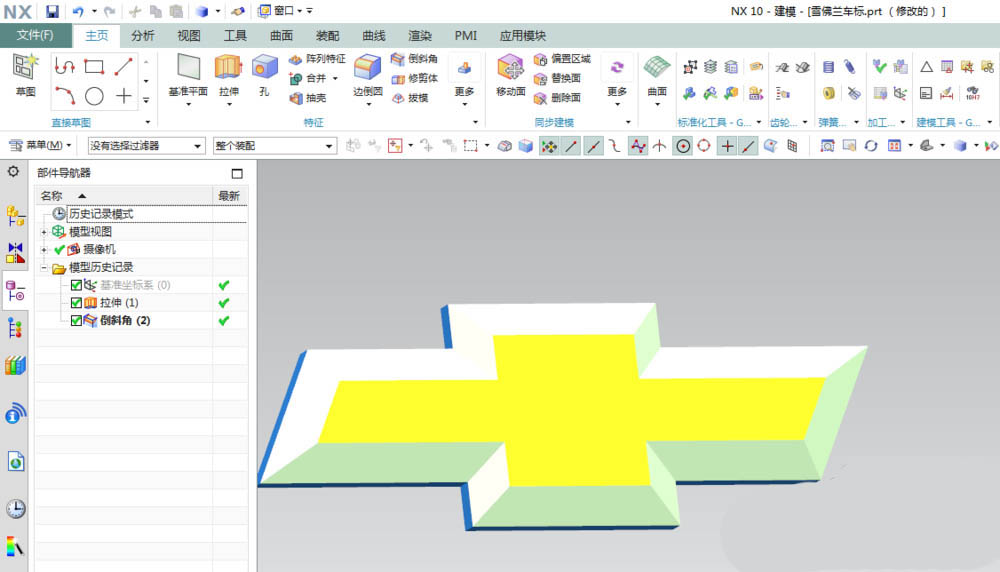1000x572 pixels.
Task: Click the Save icon in title bar
Action: coord(52,11)
